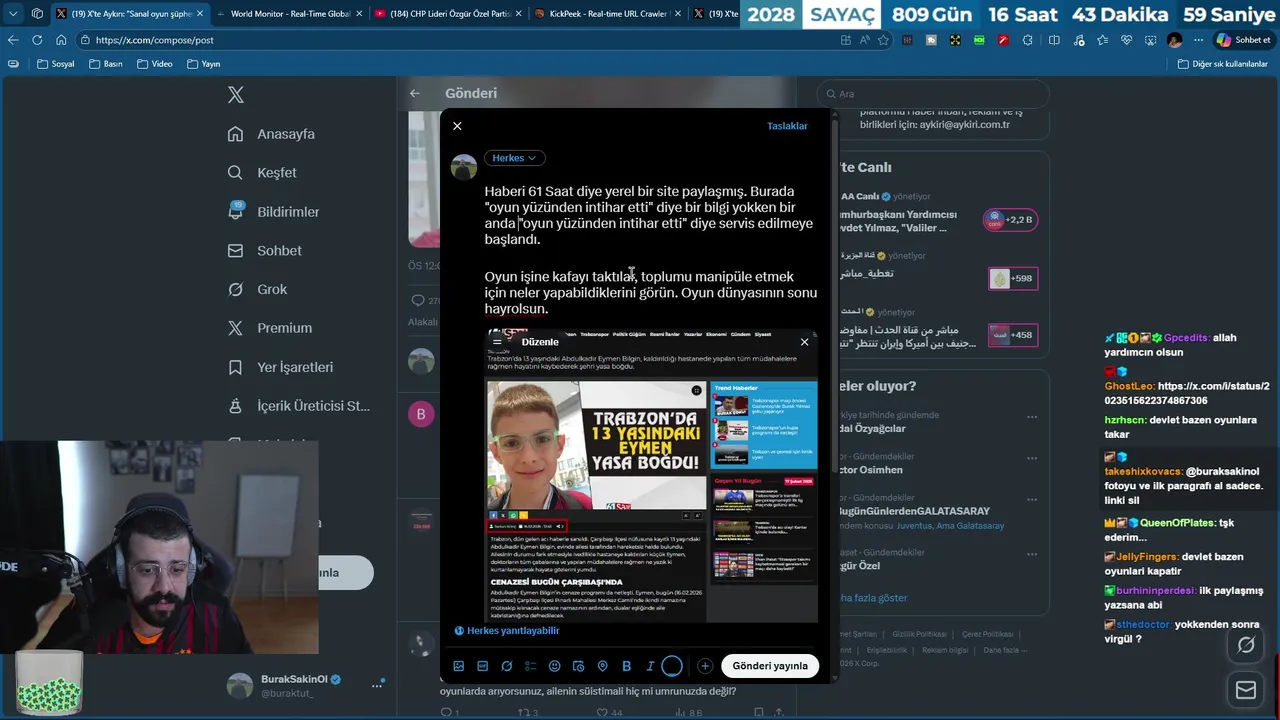Open the envelope icon in the right panel
The width and height of the screenshot is (1280, 720).
tap(1246, 690)
